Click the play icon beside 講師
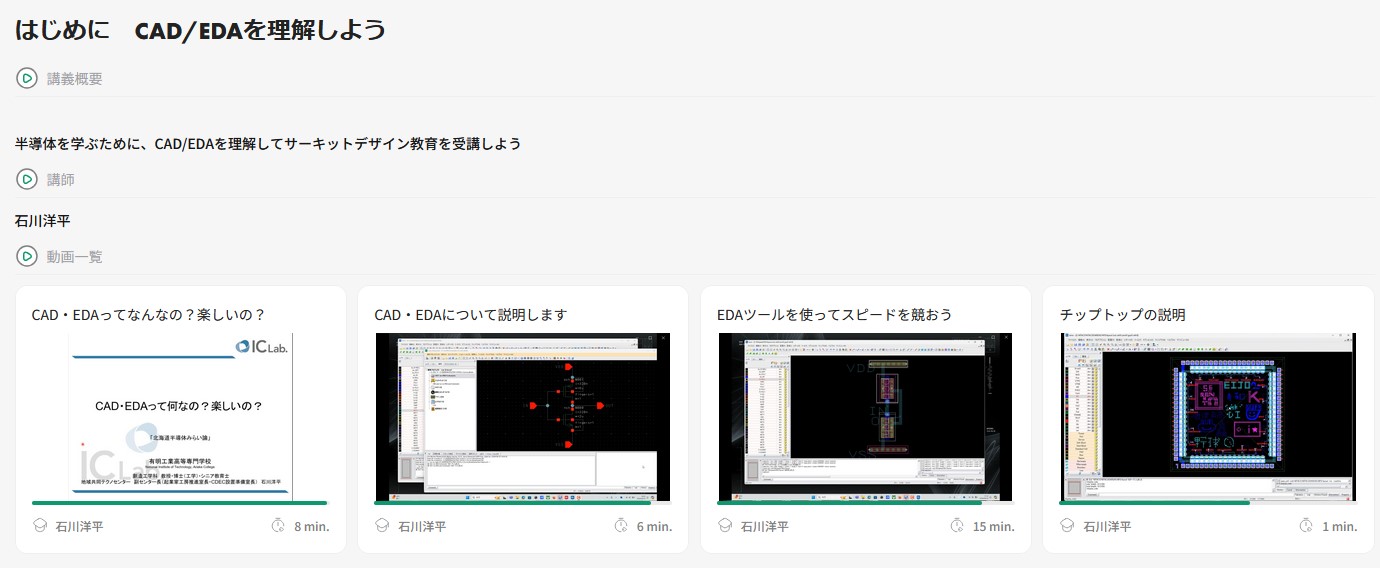1380x568 pixels. [x=27, y=179]
